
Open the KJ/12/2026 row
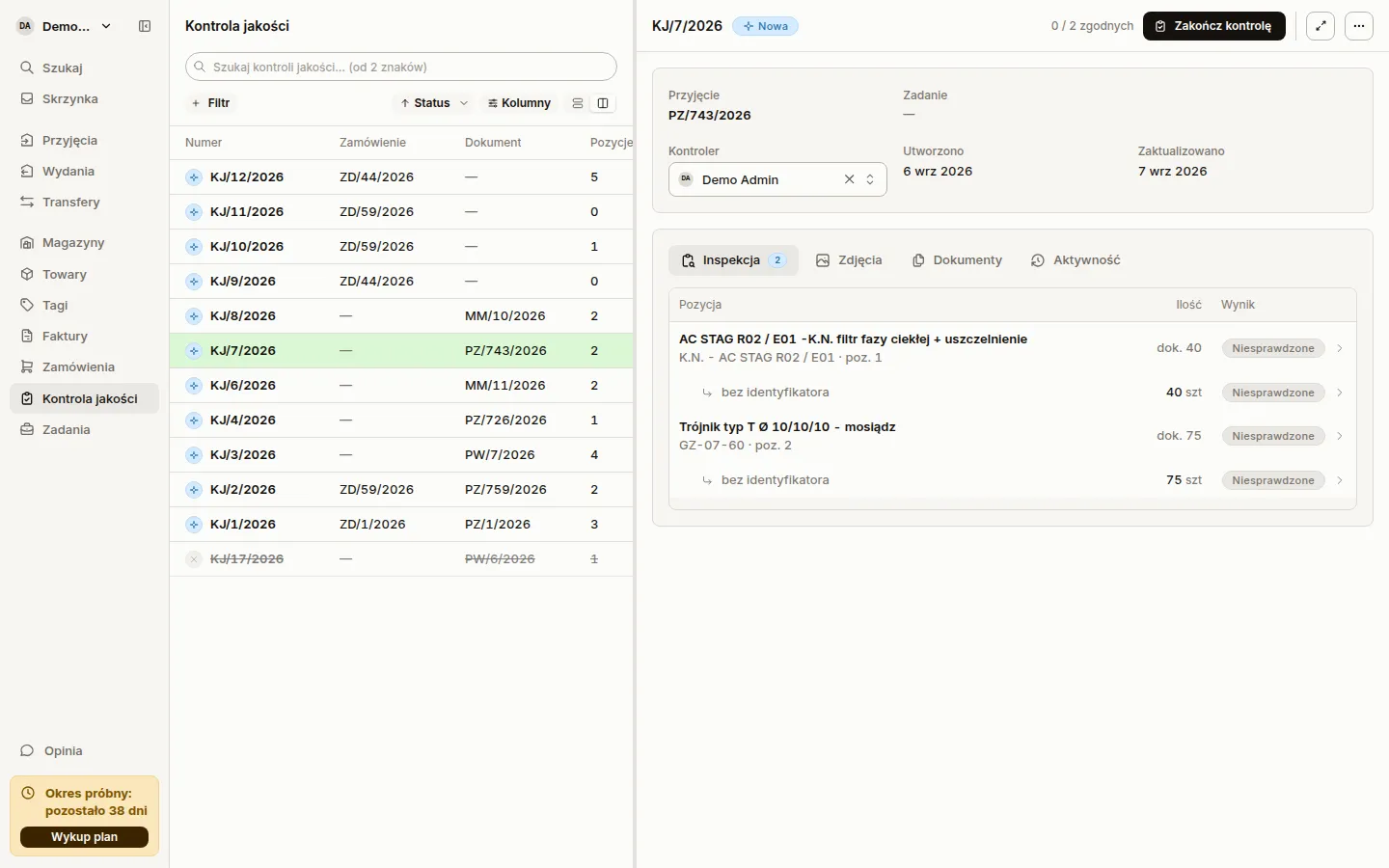[x=401, y=177]
